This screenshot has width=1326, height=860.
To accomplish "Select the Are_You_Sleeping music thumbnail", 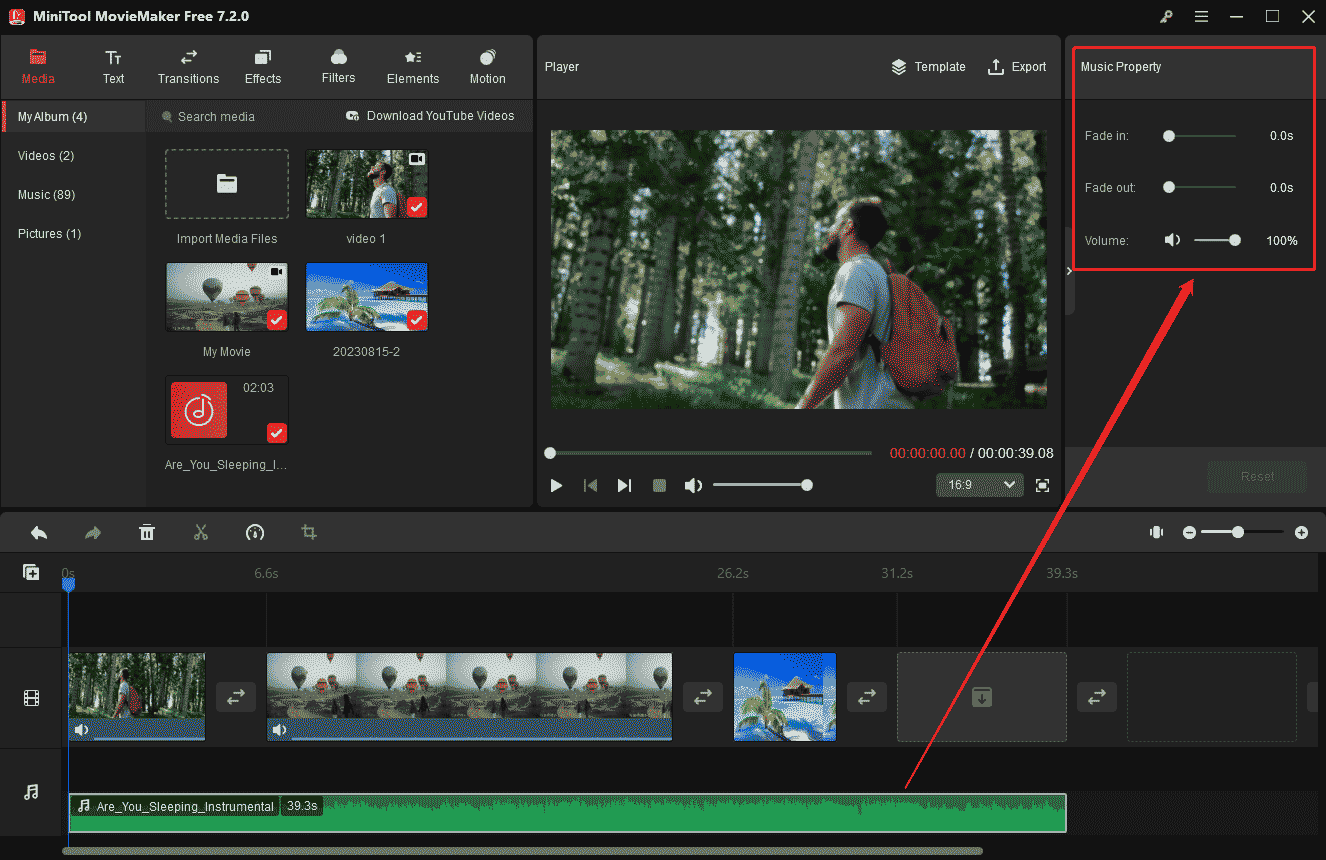I will tap(227, 410).
